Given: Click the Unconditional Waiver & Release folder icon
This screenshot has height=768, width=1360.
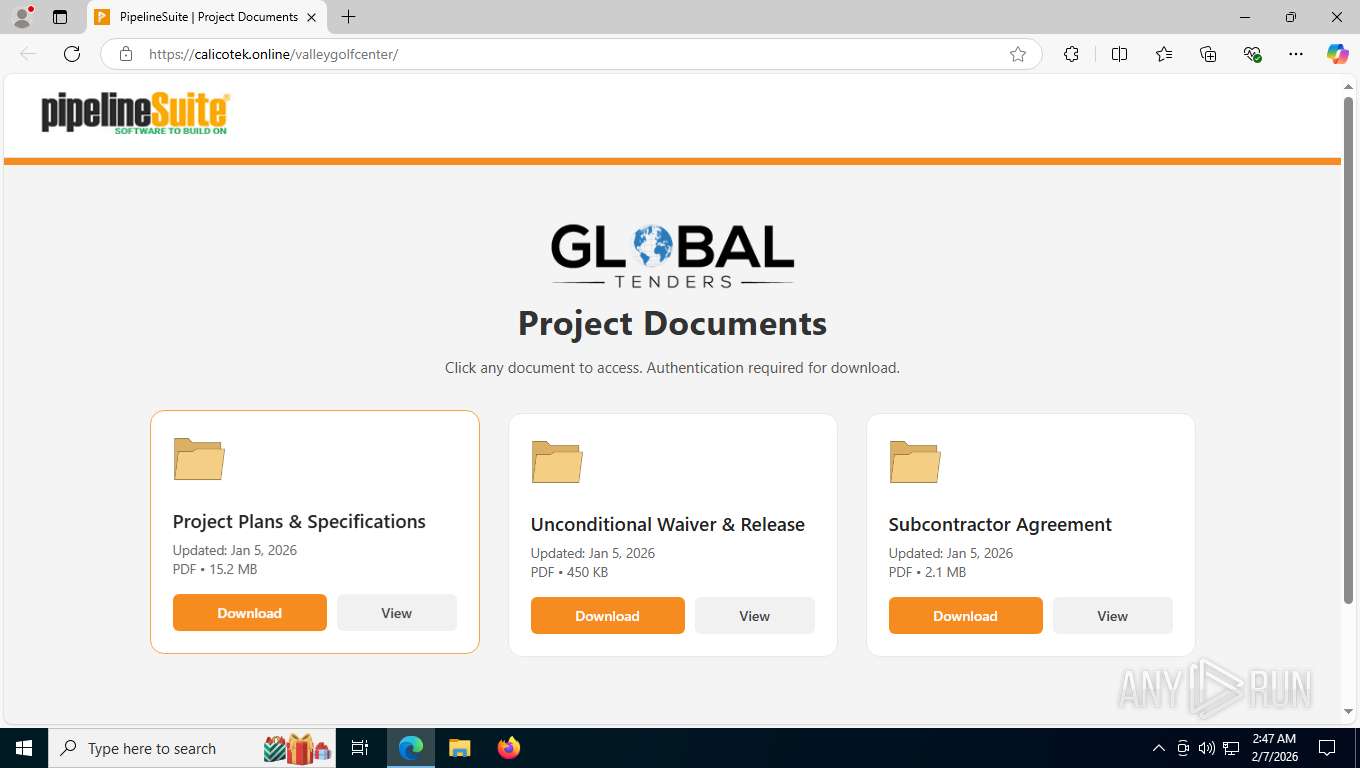Looking at the screenshot, I should click(557, 462).
